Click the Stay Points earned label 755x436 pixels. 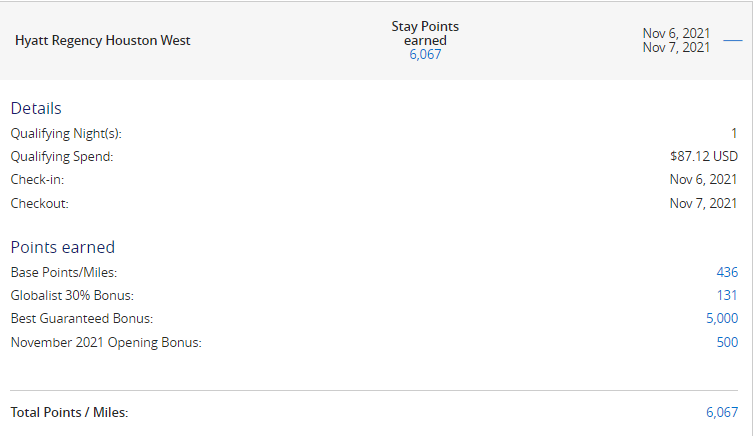click(x=425, y=33)
